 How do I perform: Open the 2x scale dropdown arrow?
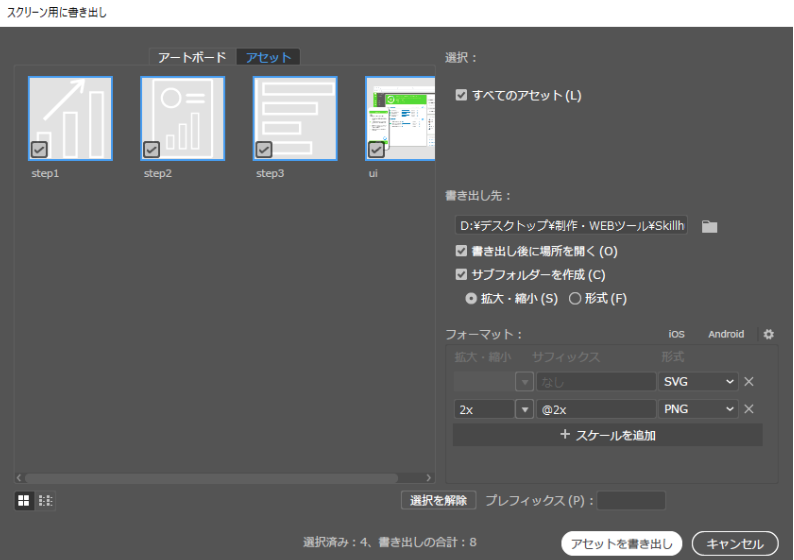525,409
